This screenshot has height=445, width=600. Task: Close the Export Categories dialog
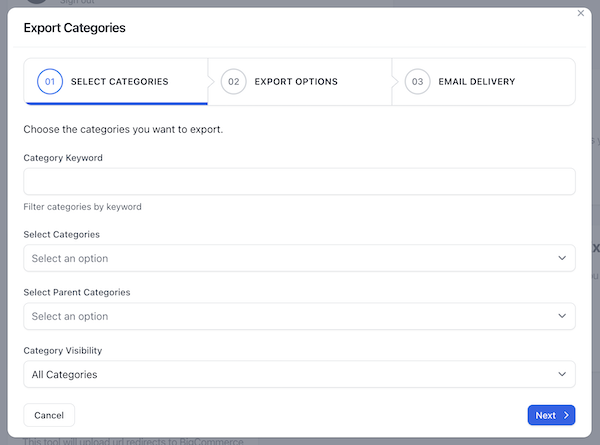pyautogui.click(x=580, y=13)
